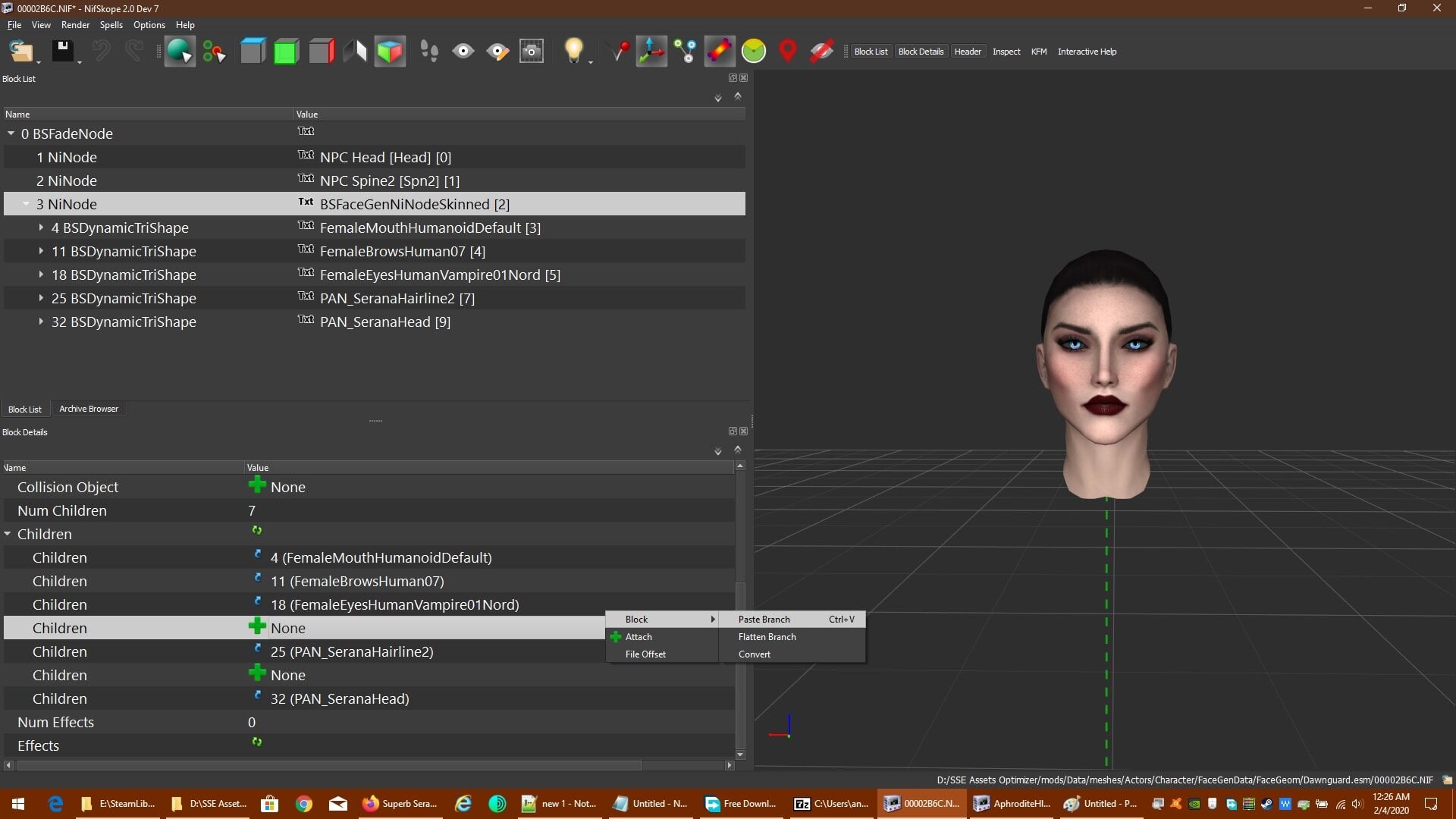
Task: Toggle the Block Details panel button
Action: click(x=921, y=52)
